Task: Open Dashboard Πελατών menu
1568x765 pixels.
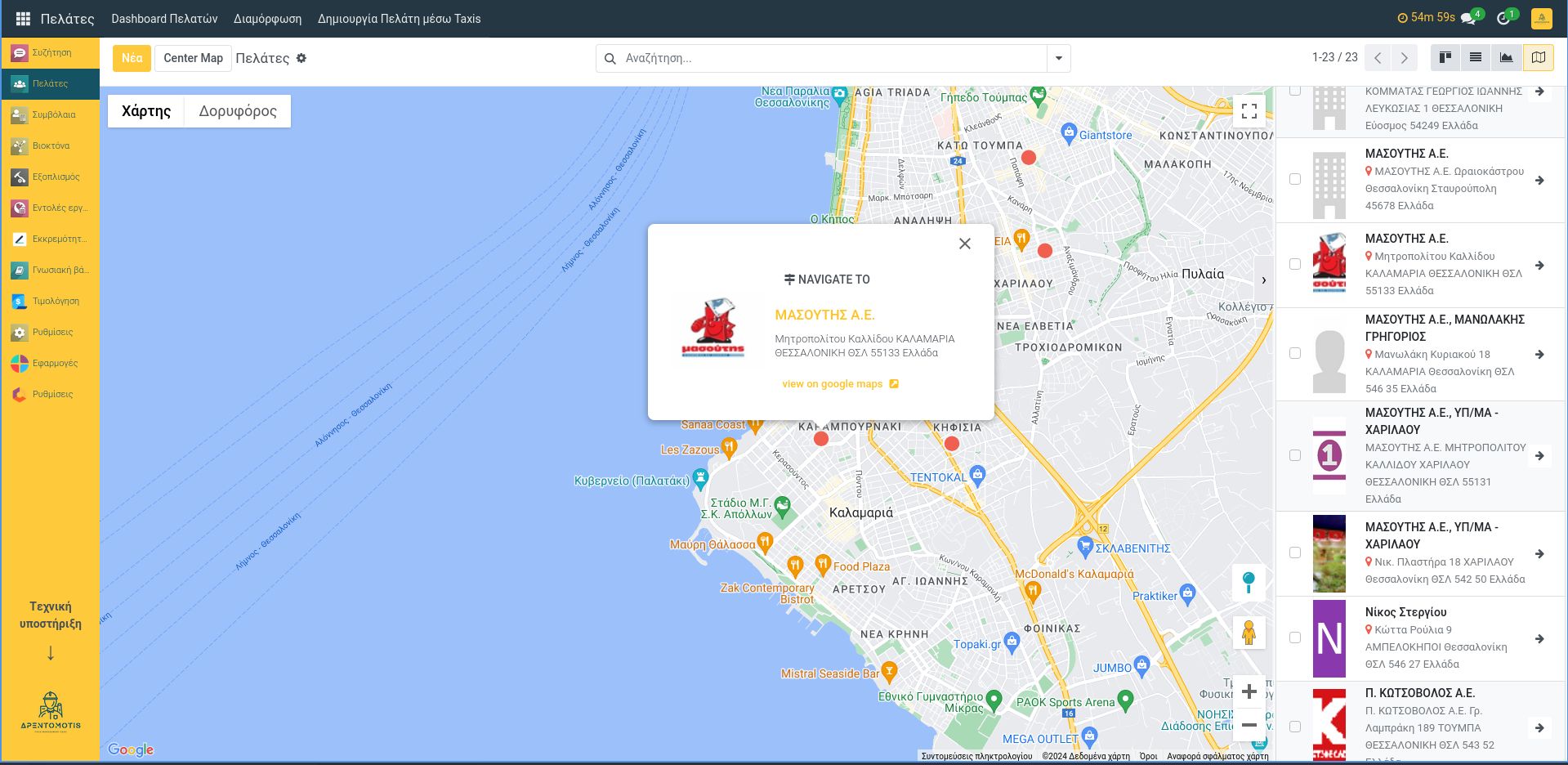Action: (164, 18)
